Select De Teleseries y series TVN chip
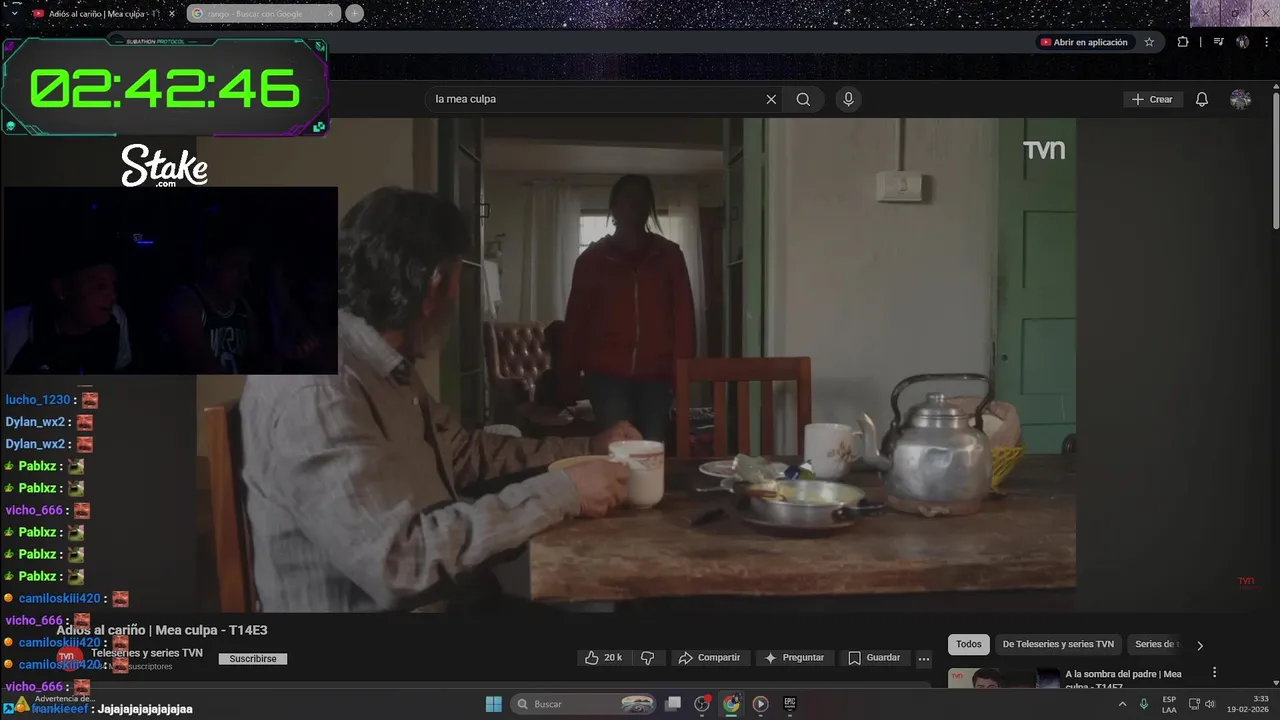Screen dimensions: 1280x720 (1058, 644)
